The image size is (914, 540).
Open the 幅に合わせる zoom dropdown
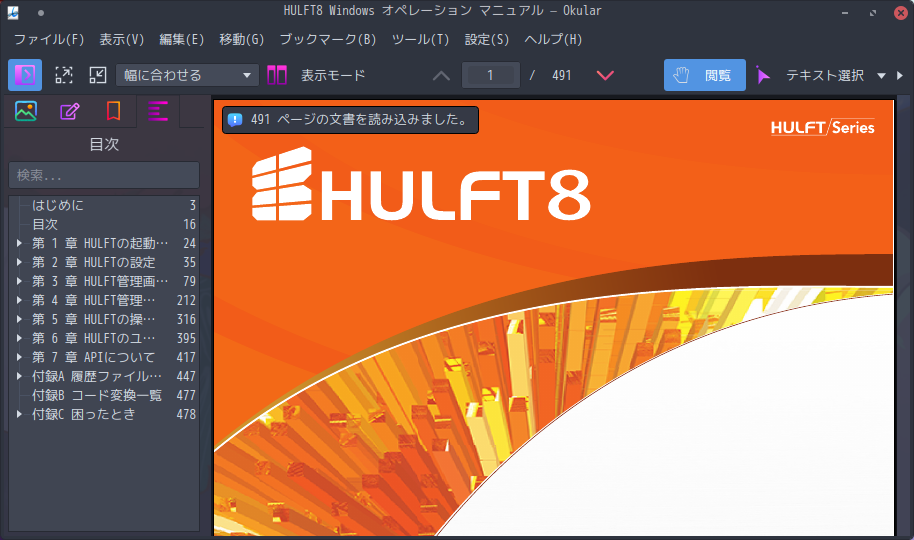(187, 75)
